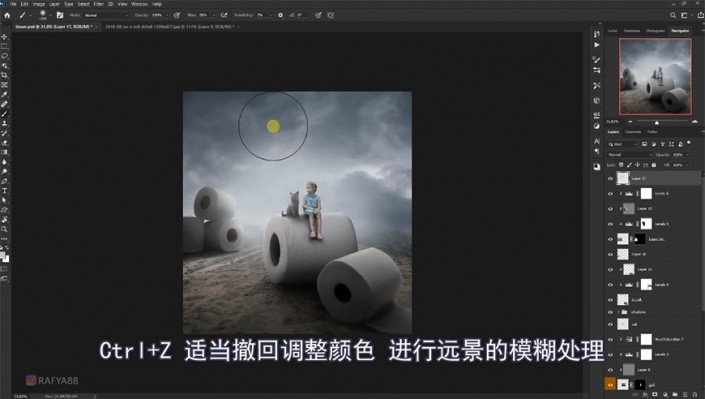Open the Character panel icon
705x399 pixels.
[597, 141]
